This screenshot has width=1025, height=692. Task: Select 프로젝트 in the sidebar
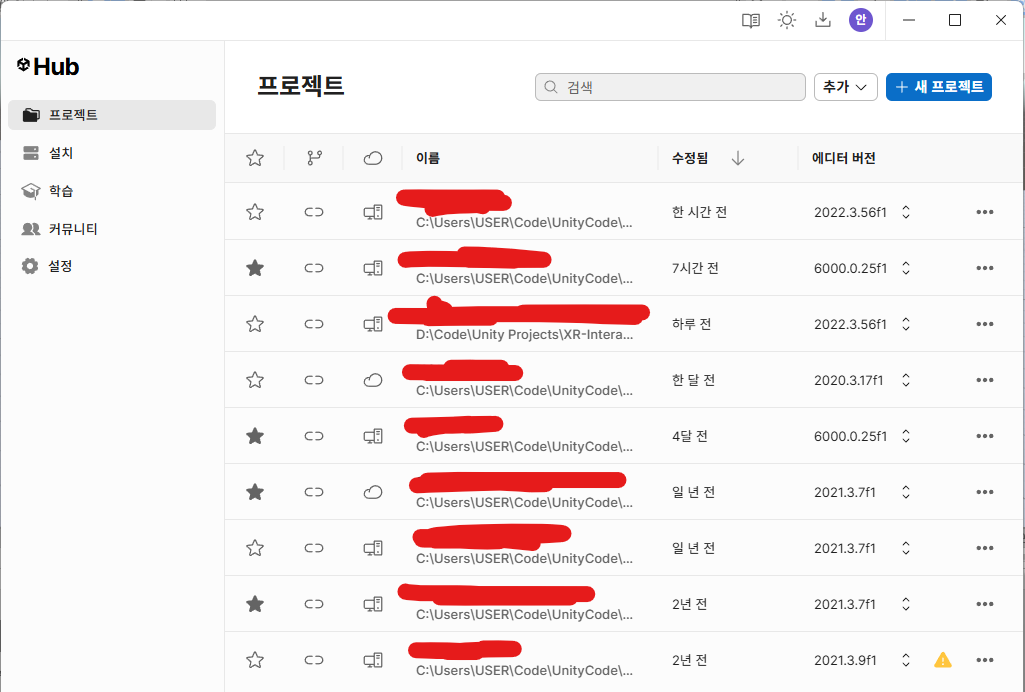point(112,115)
